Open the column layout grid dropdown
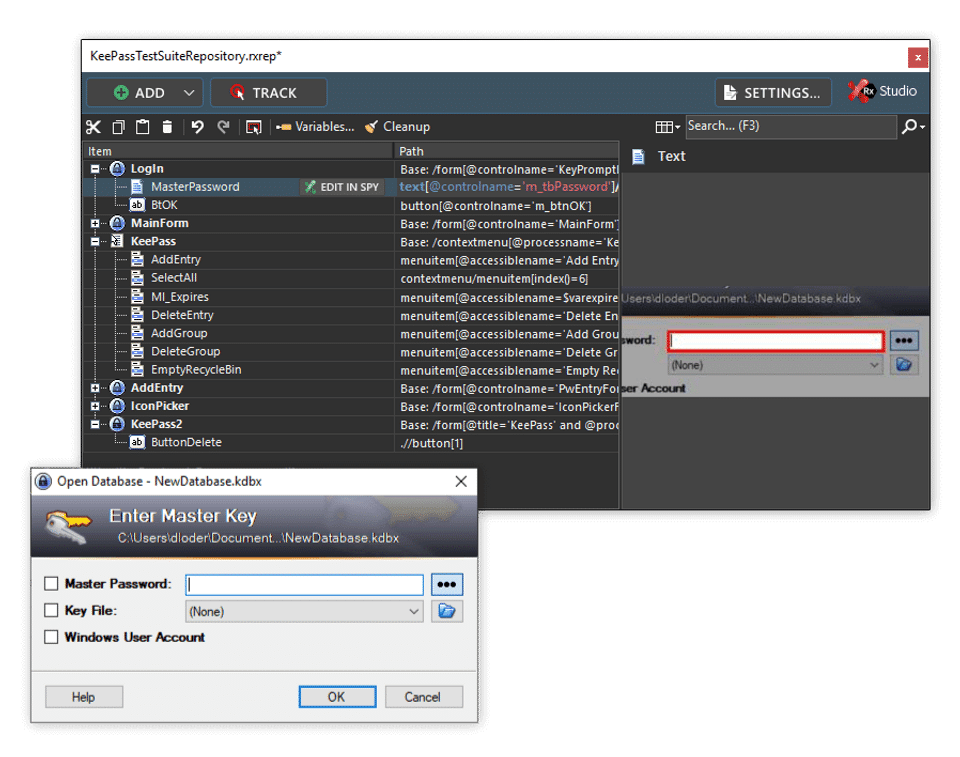This screenshot has width=960, height=757. pyautogui.click(x=667, y=127)
